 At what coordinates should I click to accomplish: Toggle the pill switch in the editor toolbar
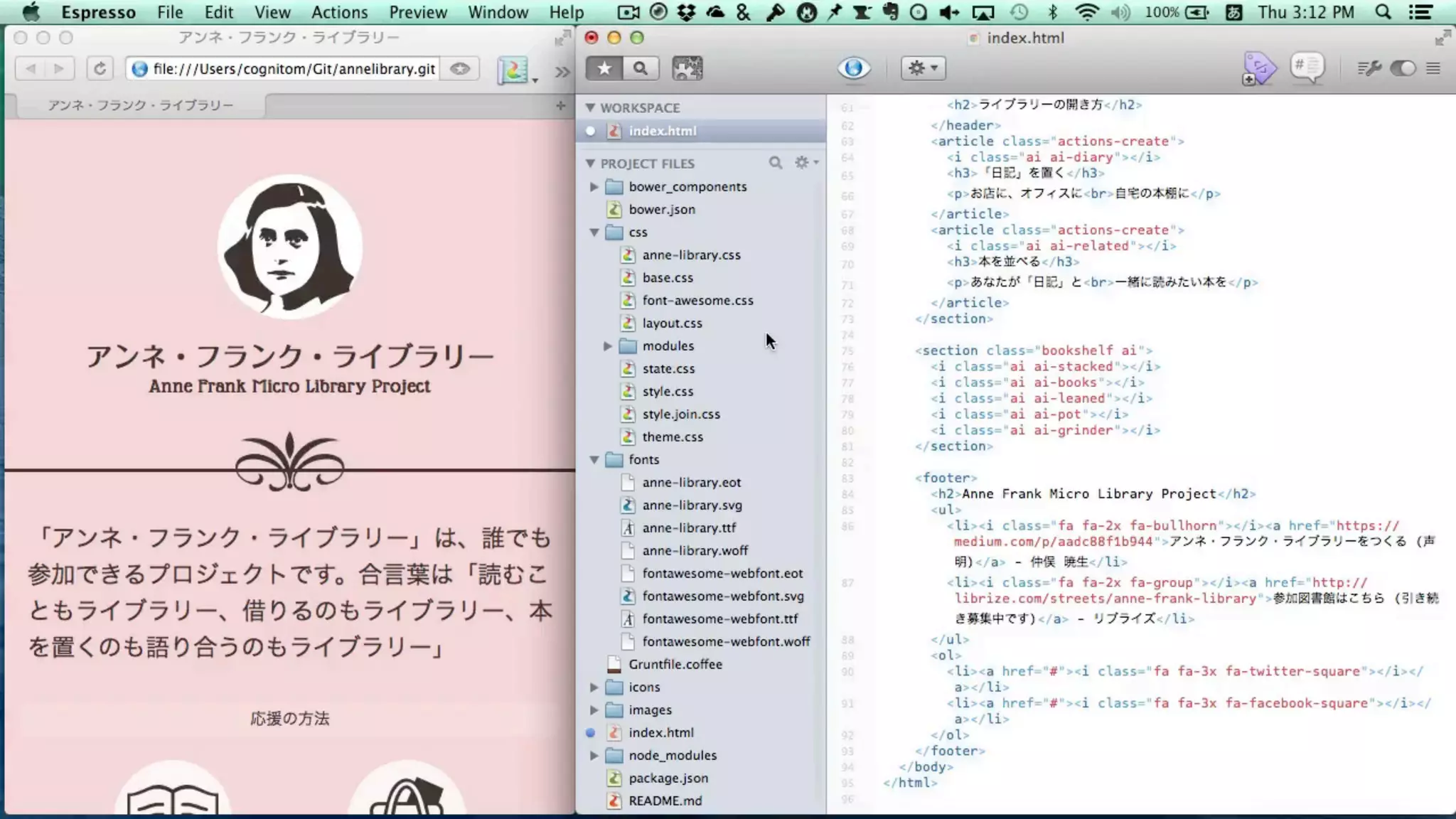pos(1403,68)
